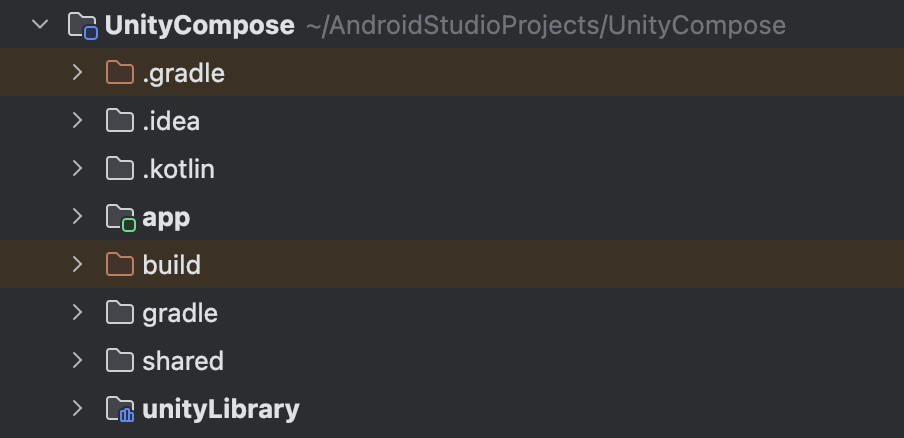Click the orange build folder icon
This screenshot has width=904, height=438.
pos(120,265)
